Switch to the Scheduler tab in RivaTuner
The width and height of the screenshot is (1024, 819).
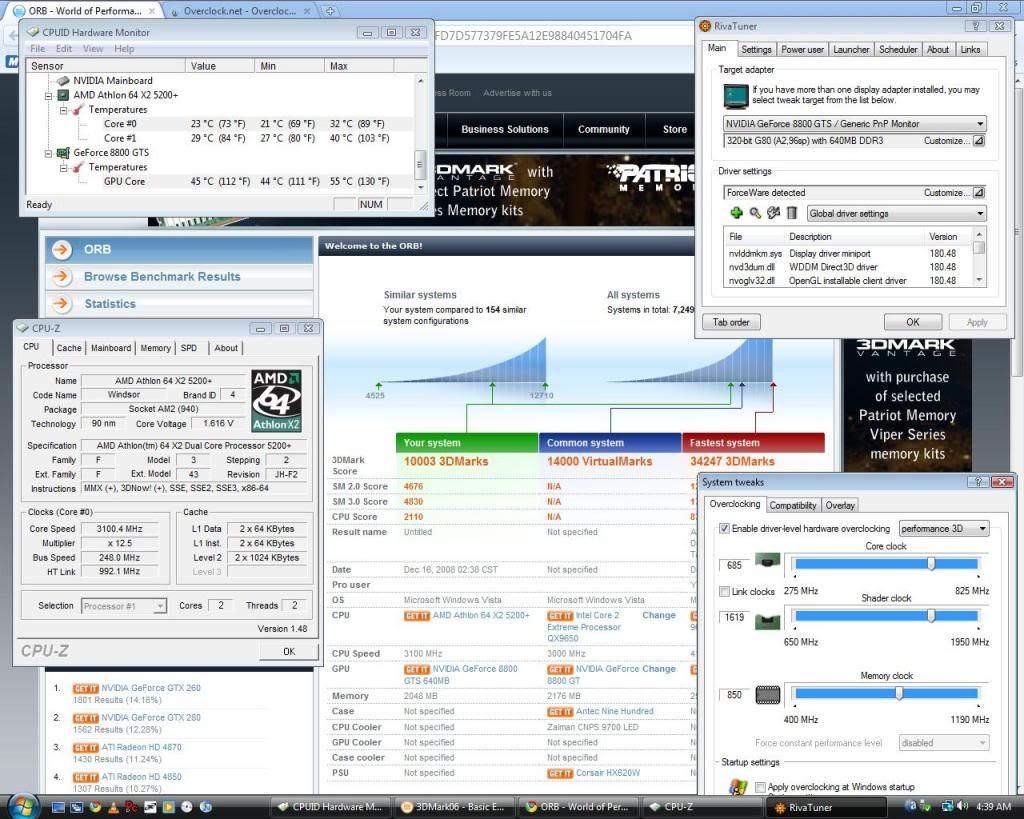(x=898, y=50)
